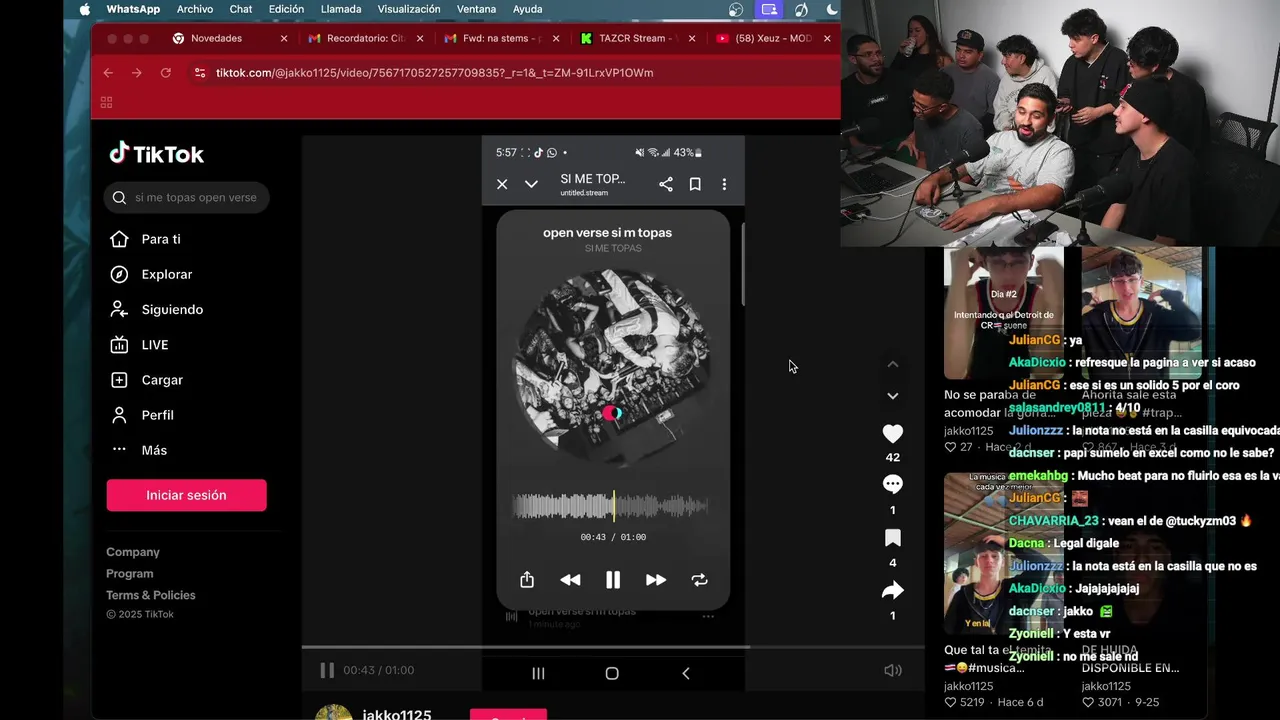This screenshot has height=720, width=1280.
Task: Tap the Android back arrow in video
Action: coord(686,673)
